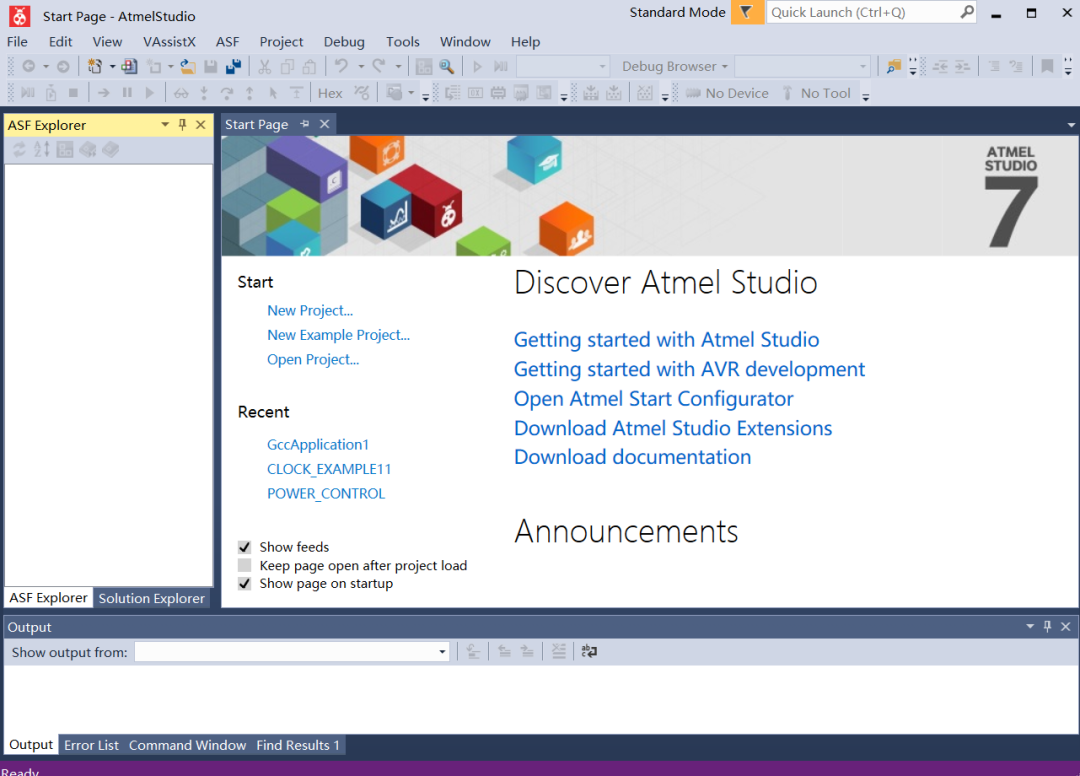Switch to the Error List tab
1080x776 pixels.
pos(92,745)
